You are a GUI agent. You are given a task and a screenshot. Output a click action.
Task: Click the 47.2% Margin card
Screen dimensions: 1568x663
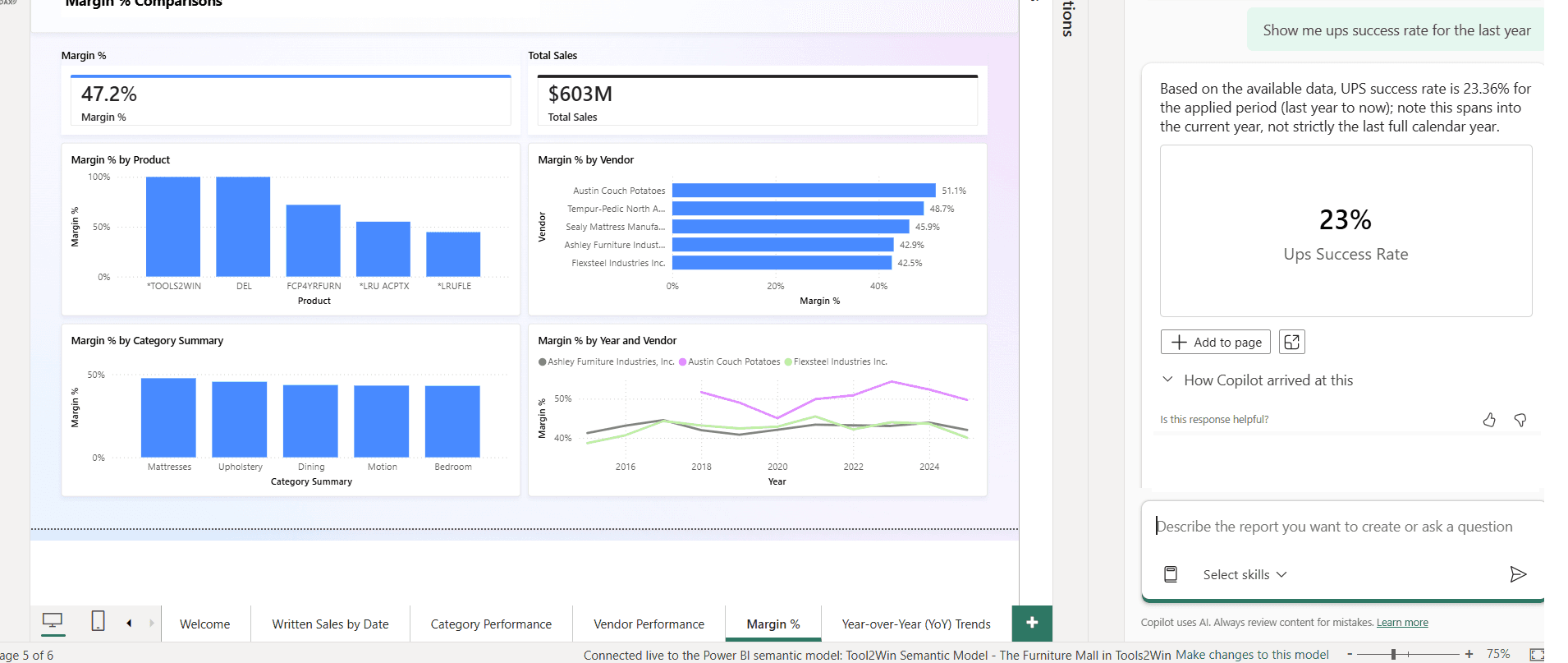pos(291,100)
